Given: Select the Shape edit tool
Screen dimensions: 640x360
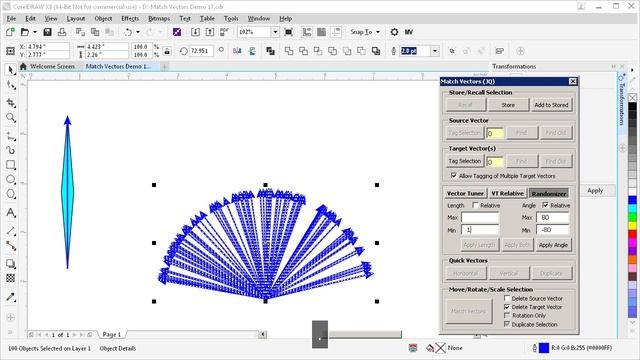Looking at the screenshot, I should (11, 86).
